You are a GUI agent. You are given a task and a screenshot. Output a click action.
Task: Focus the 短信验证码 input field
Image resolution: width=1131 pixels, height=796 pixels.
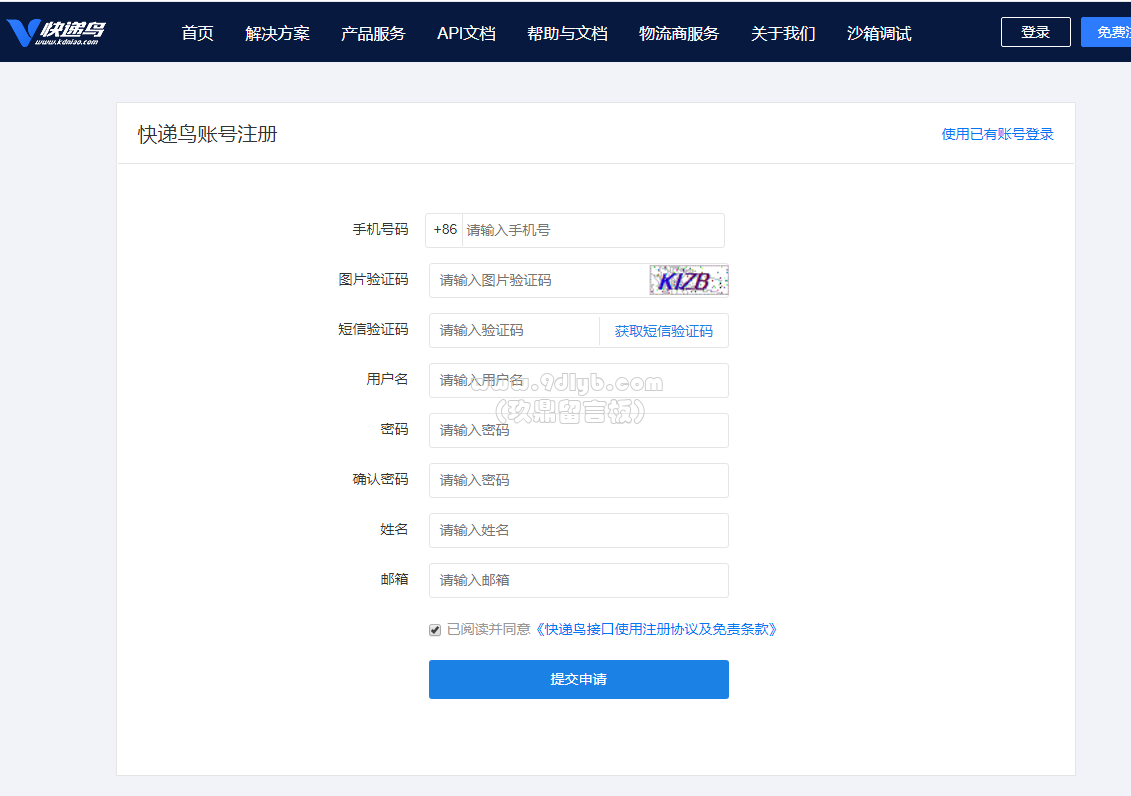click(514, 330)
